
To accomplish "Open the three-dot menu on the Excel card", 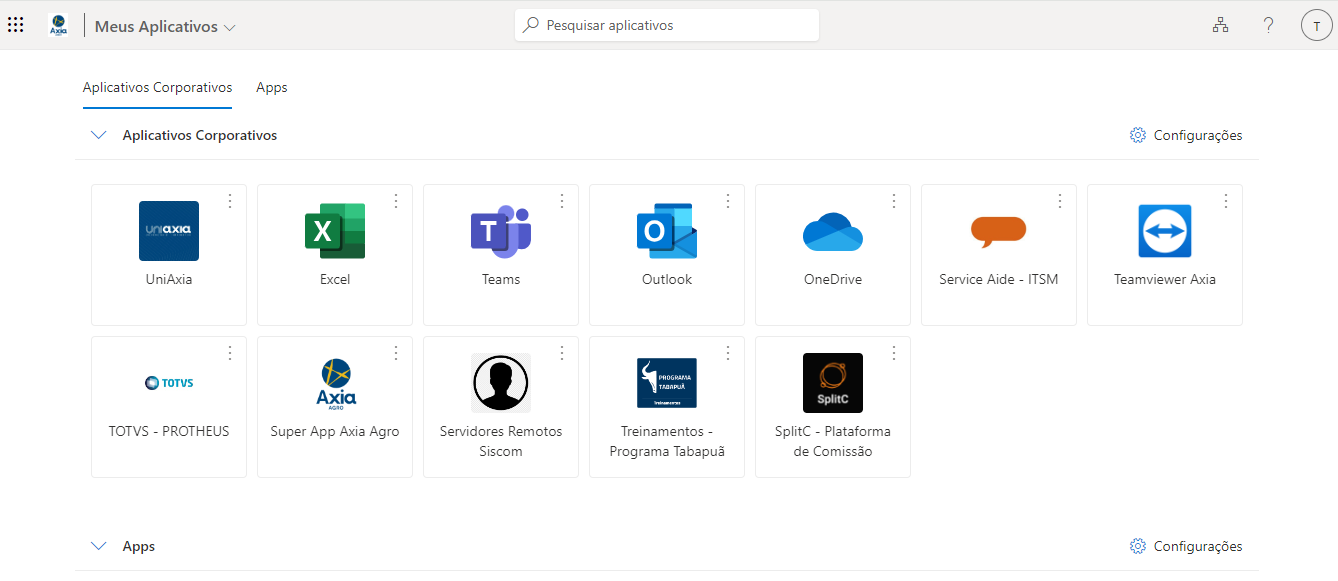I will [x=396, y=201].
